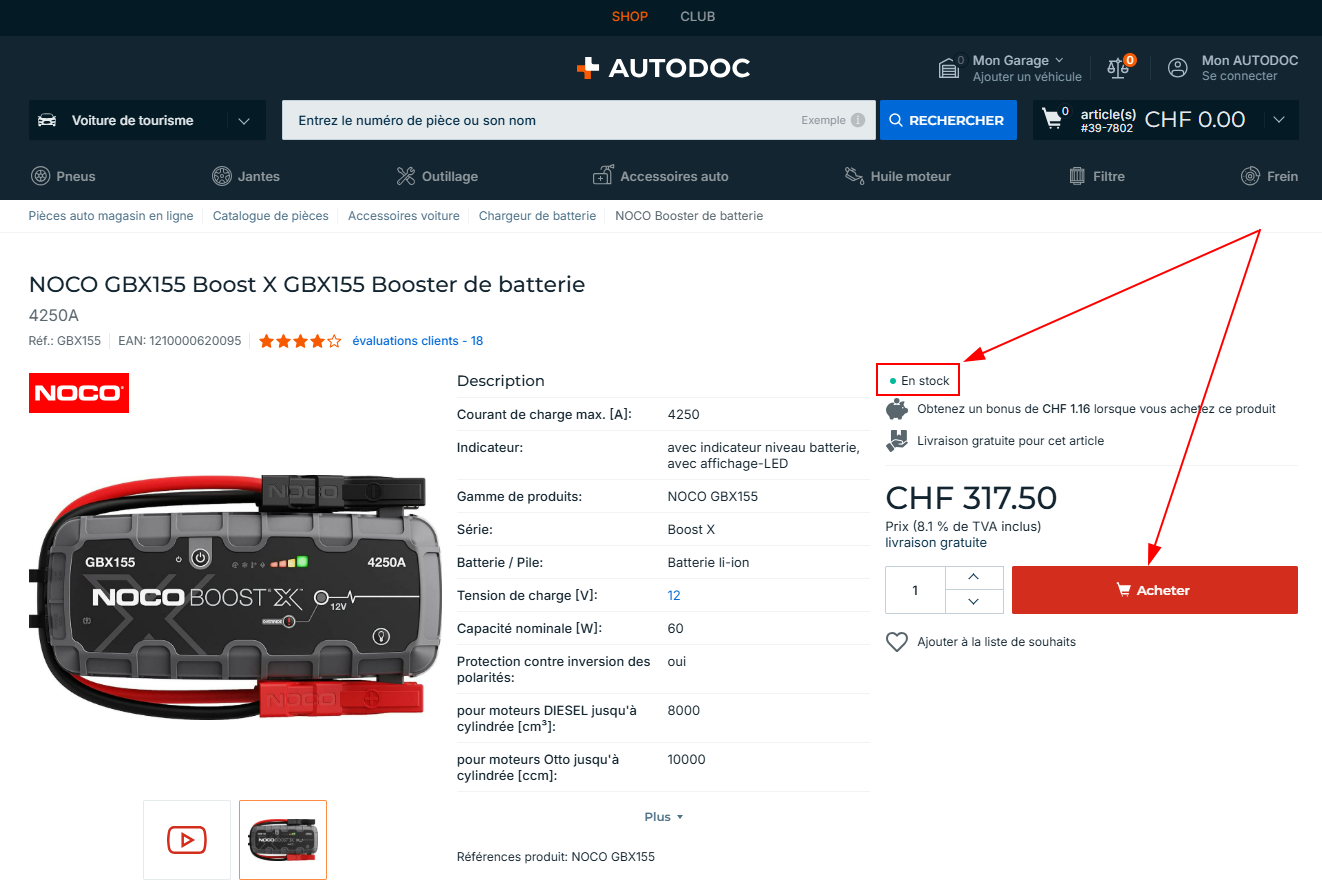Increase quantity with the up arrow

click(974, 578)
